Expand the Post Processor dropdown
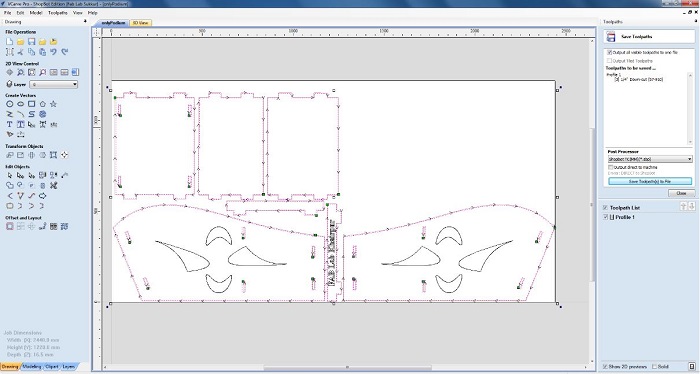This screenshot has height=374, width=700. [650, 159]
